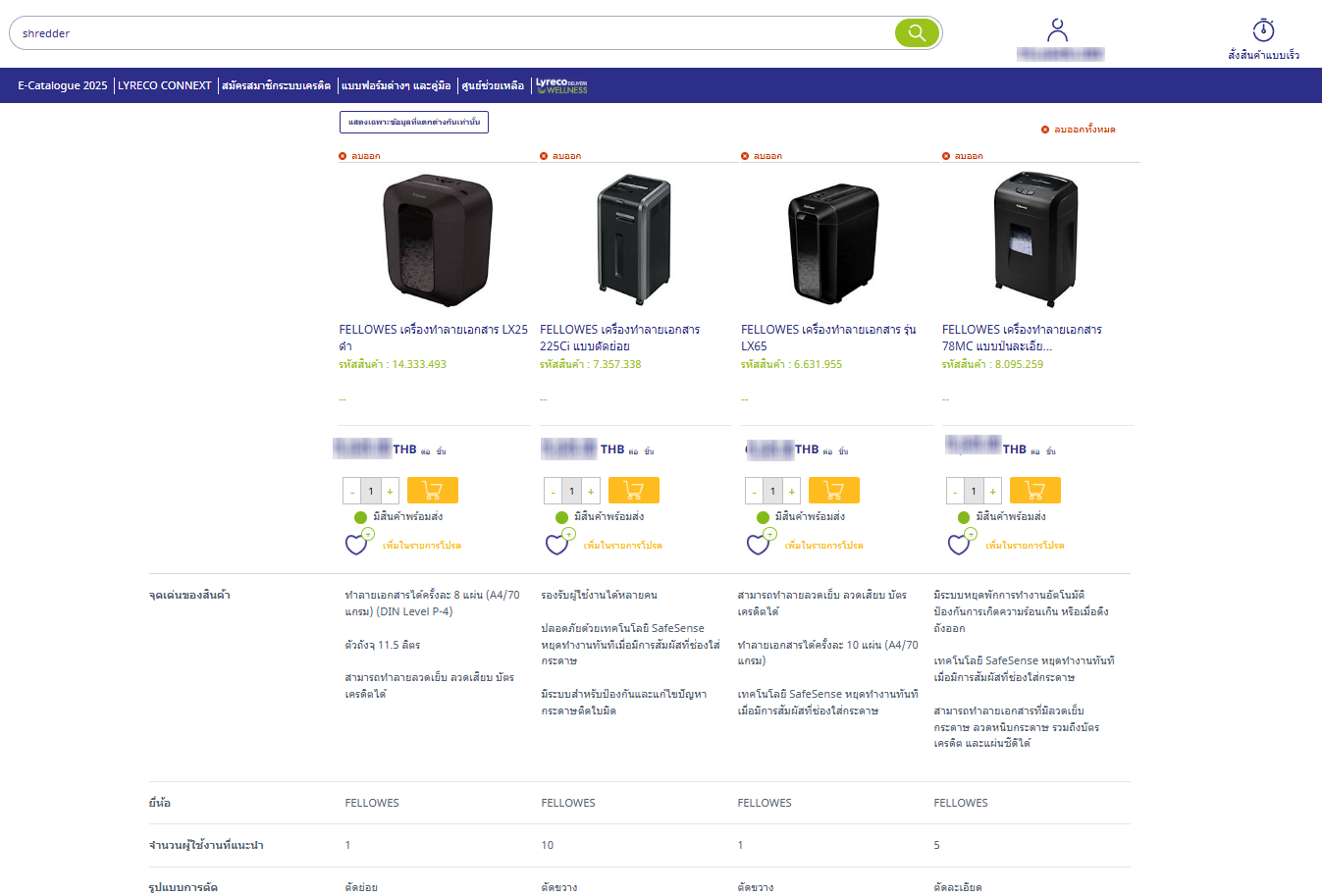This screenshot has width=1322, height=896.
Task: Add 78MC shredder to cart
Action: point(1035,490)
